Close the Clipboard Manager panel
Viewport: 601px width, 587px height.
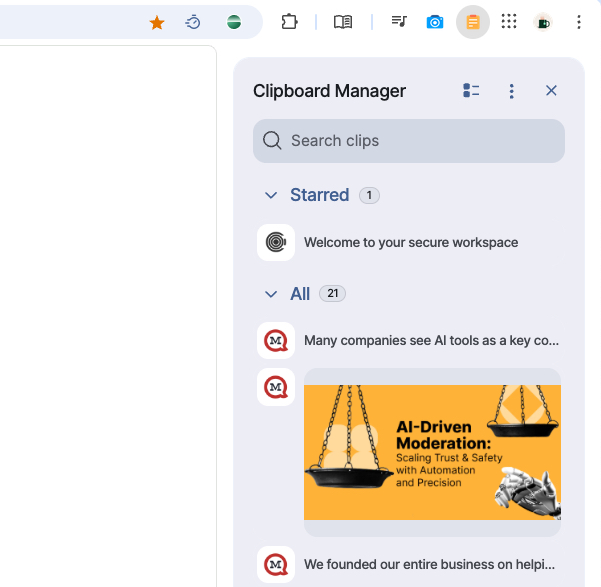point(551,91)
